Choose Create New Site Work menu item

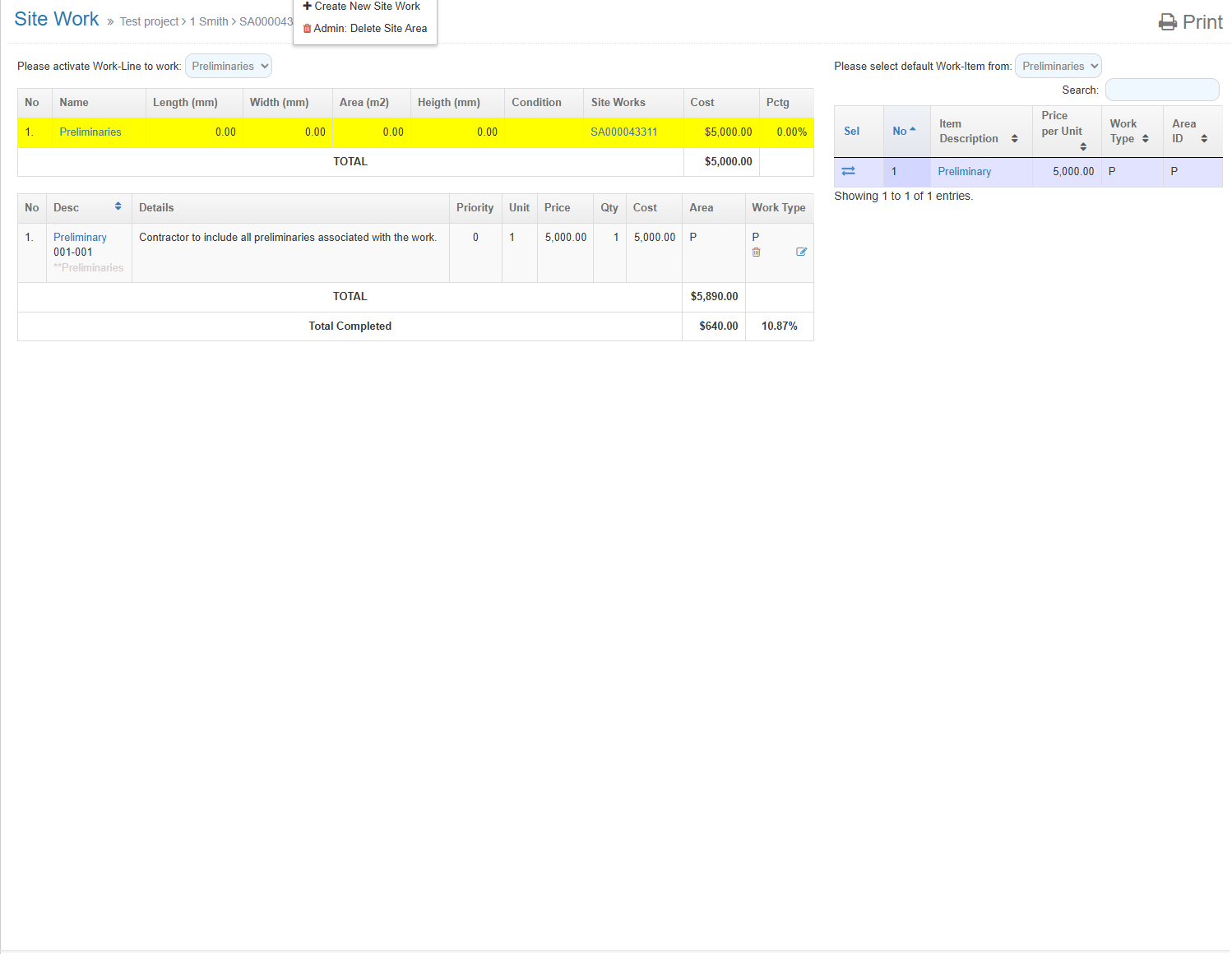coord(362,7)
